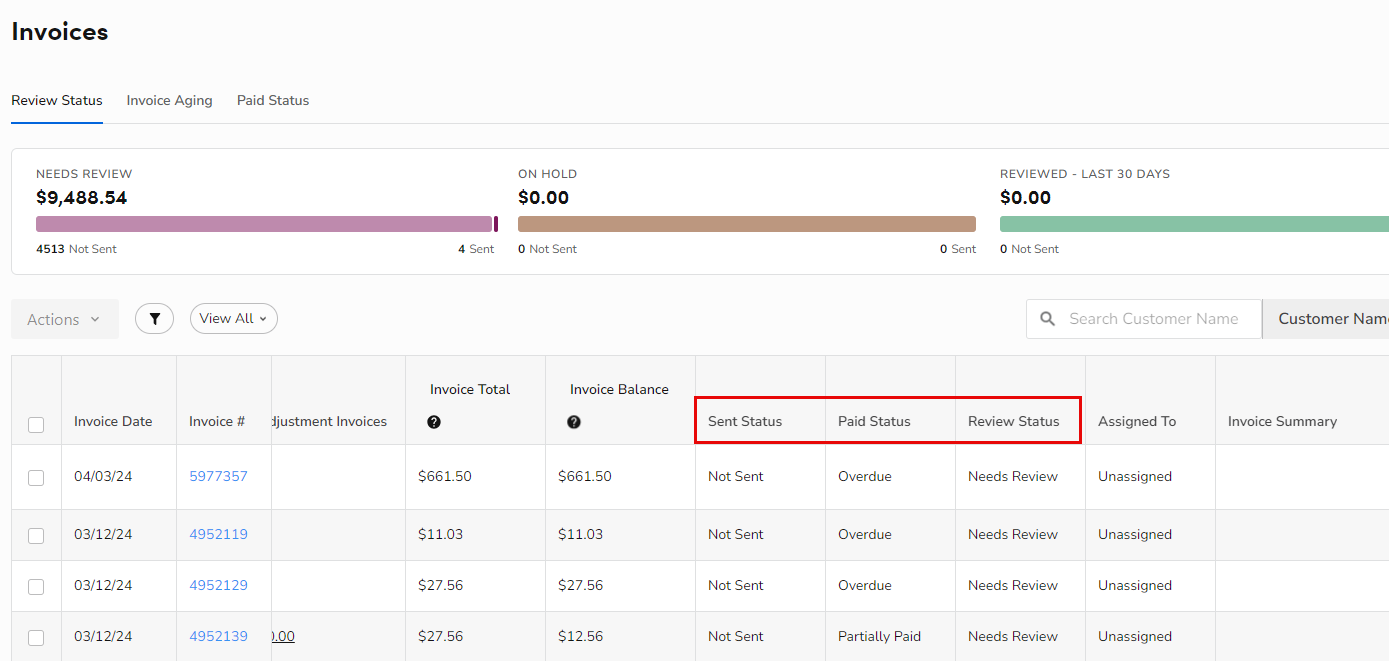Click the Invoice Balance help question mark

pyautogui.click(x=573, y=422)
